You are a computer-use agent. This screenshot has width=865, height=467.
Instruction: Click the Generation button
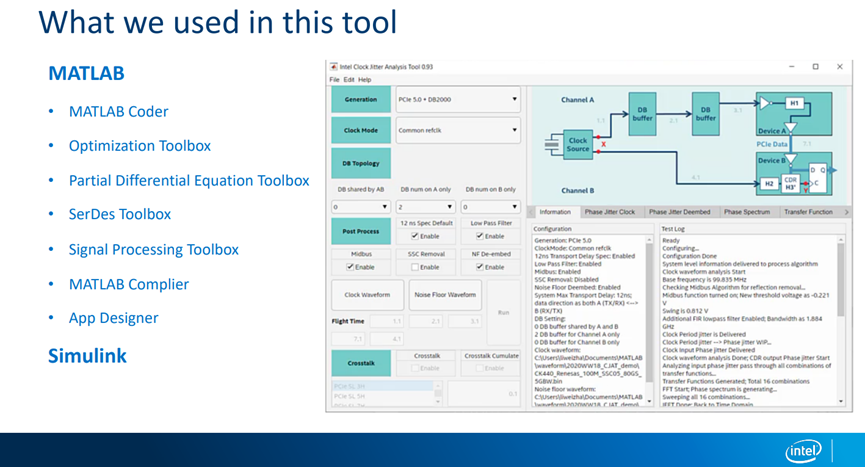(x=361, y=100)
